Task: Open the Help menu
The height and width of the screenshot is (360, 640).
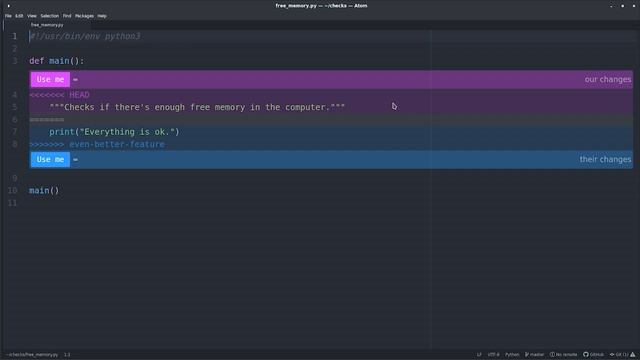Action: coord(102,16)
